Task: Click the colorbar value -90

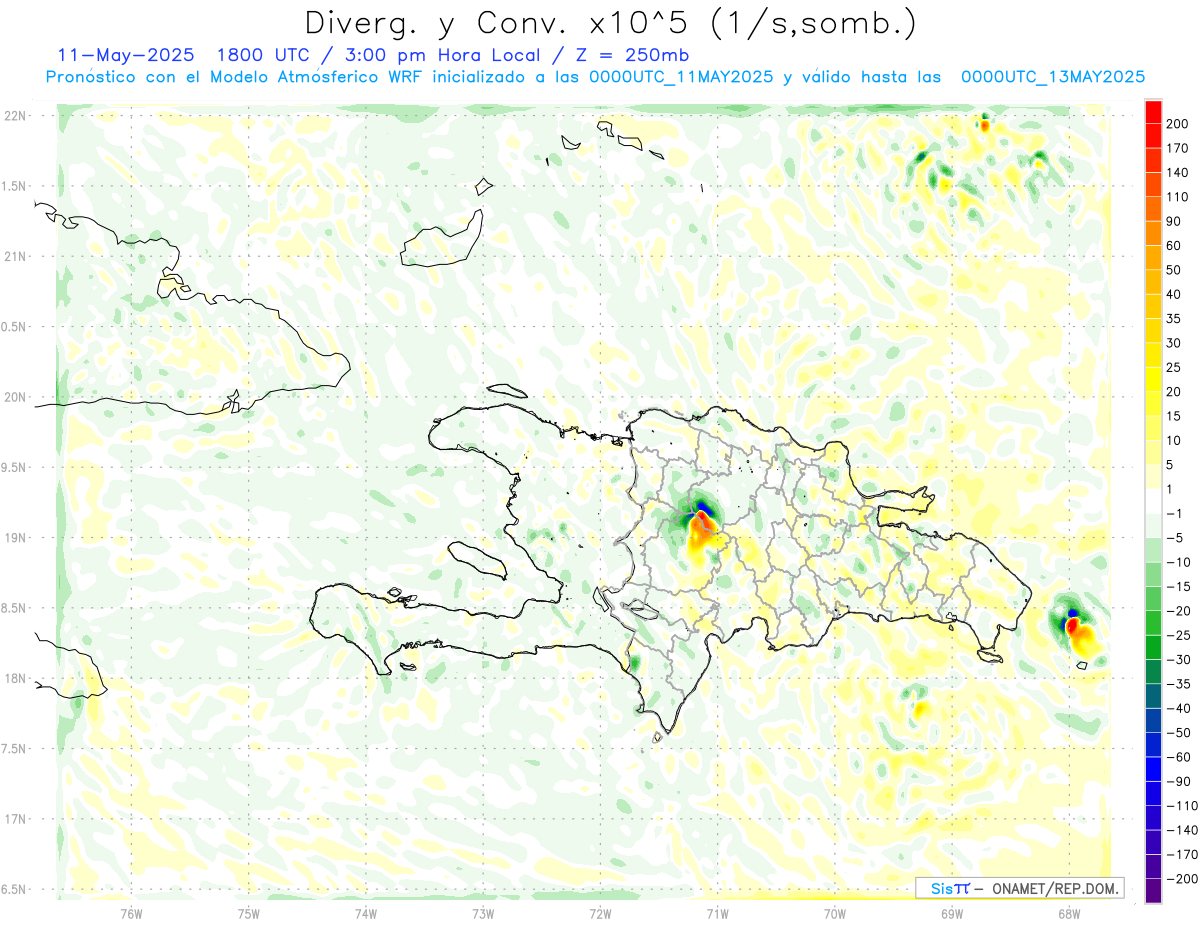Action: click(x=1178, y=781)
